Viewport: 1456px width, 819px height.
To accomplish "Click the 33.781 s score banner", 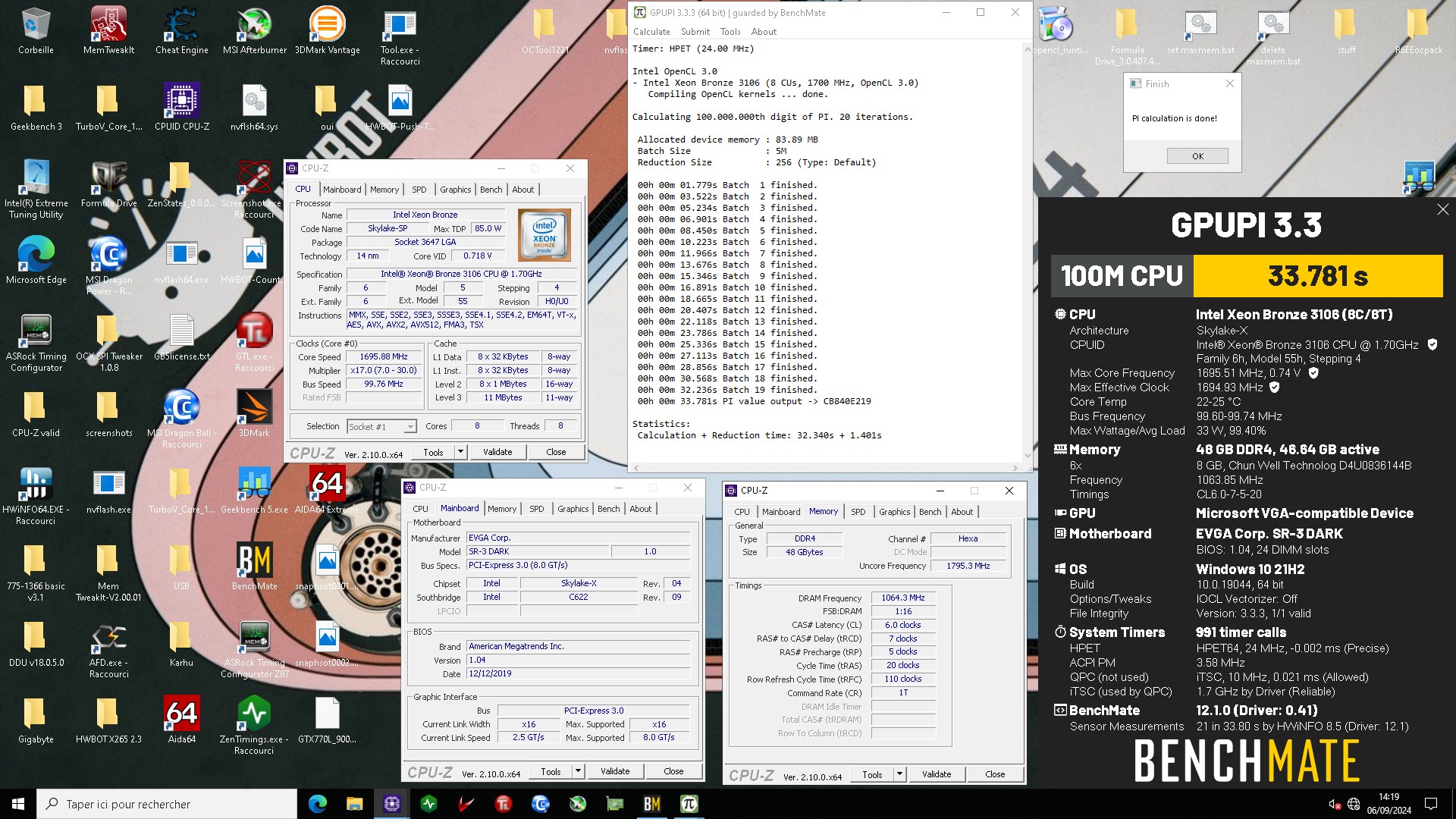I will coord(1318,276).
